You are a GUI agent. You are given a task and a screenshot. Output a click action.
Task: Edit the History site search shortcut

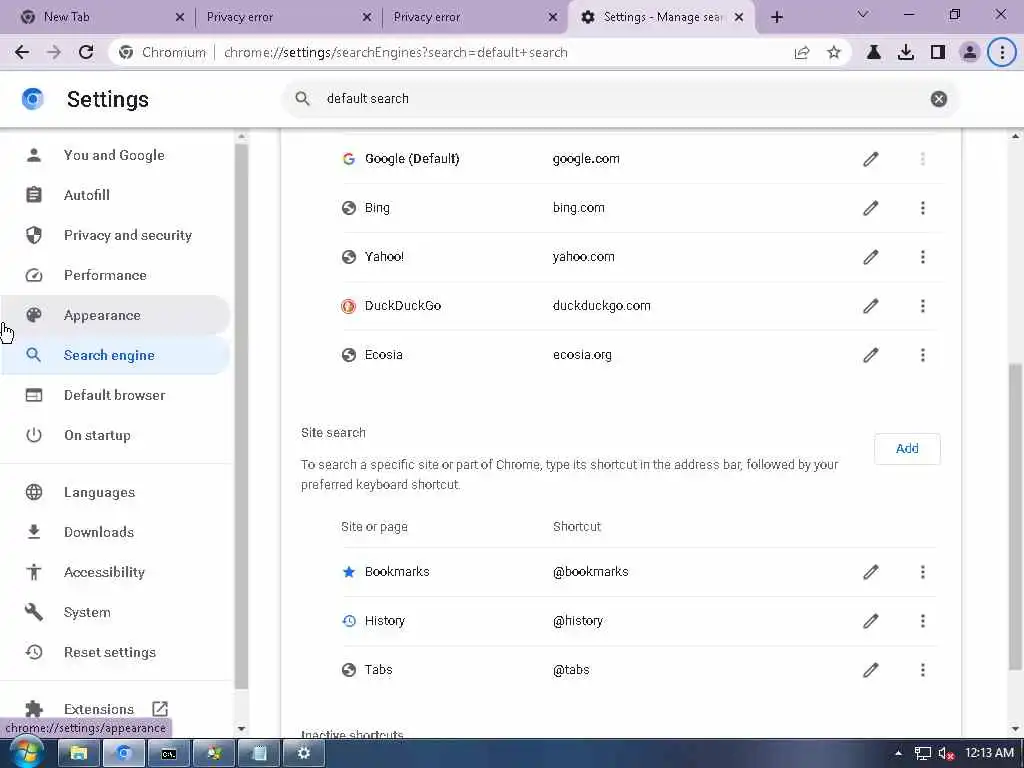click(x=871, y=620)
